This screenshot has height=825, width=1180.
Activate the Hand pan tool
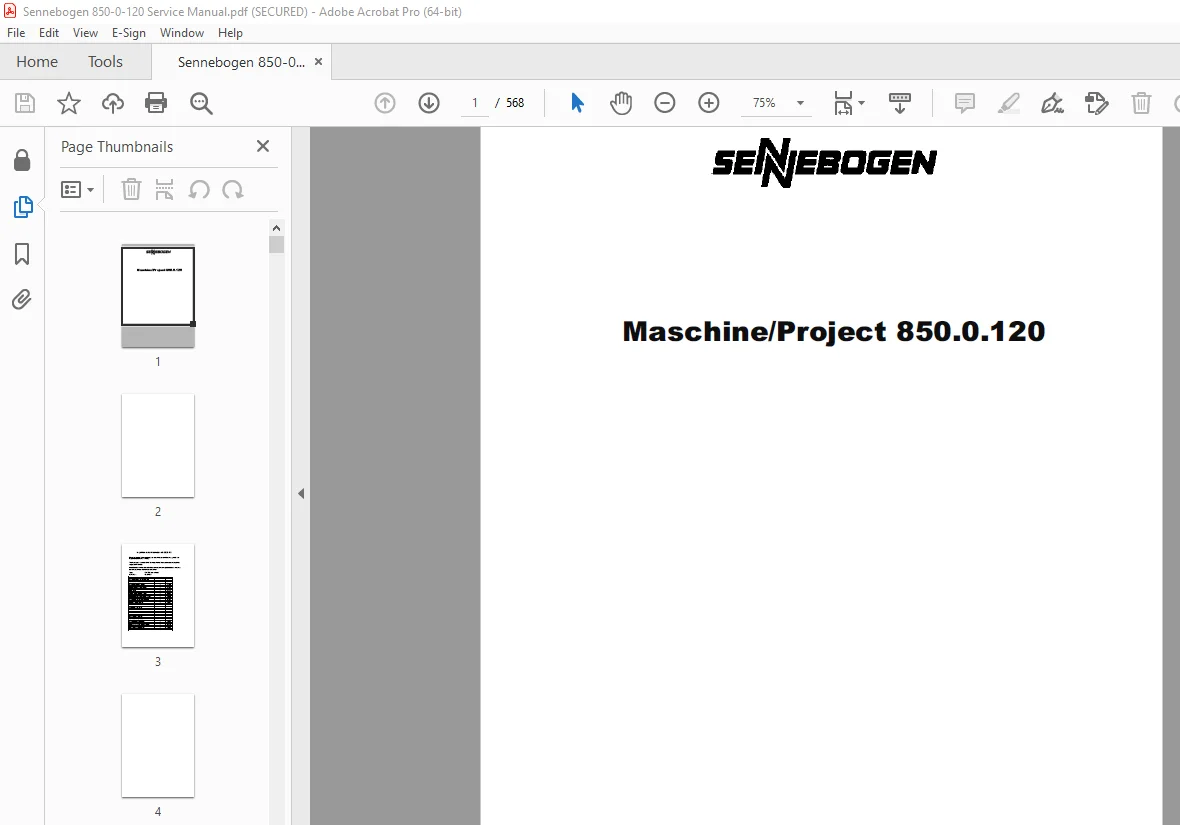coord(621,103)
